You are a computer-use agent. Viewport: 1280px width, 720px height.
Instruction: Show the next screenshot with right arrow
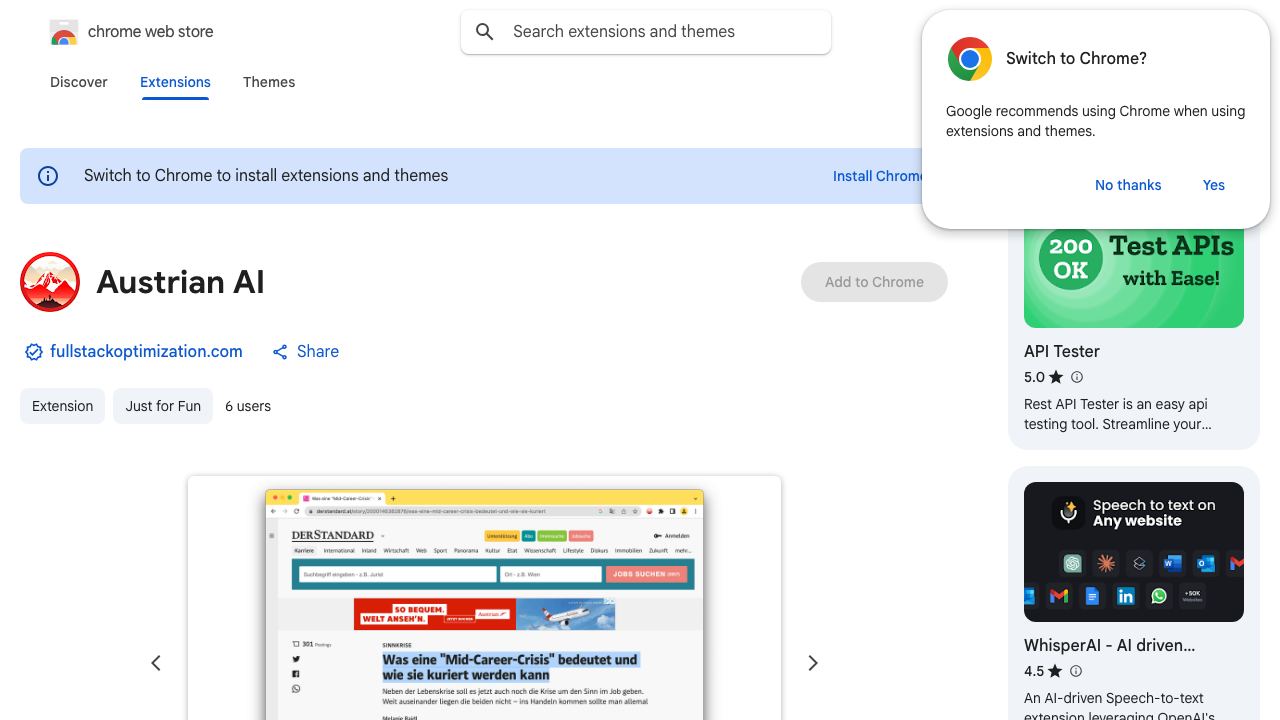point(813,663)
